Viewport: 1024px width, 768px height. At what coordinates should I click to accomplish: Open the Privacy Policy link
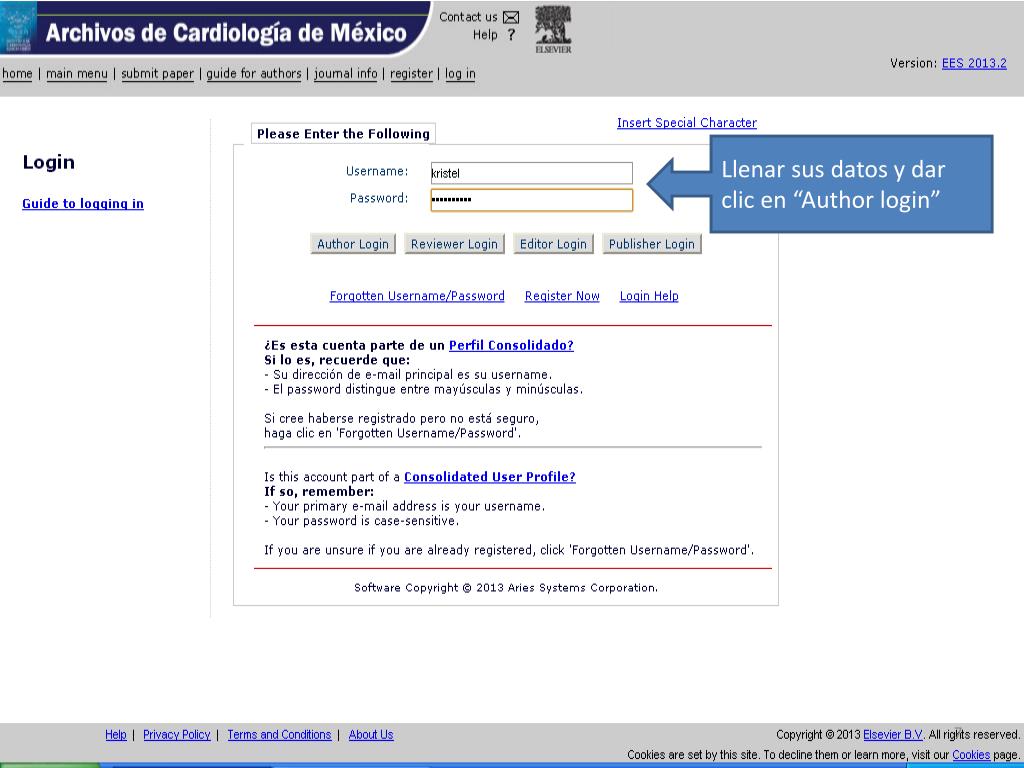(176, 735)
